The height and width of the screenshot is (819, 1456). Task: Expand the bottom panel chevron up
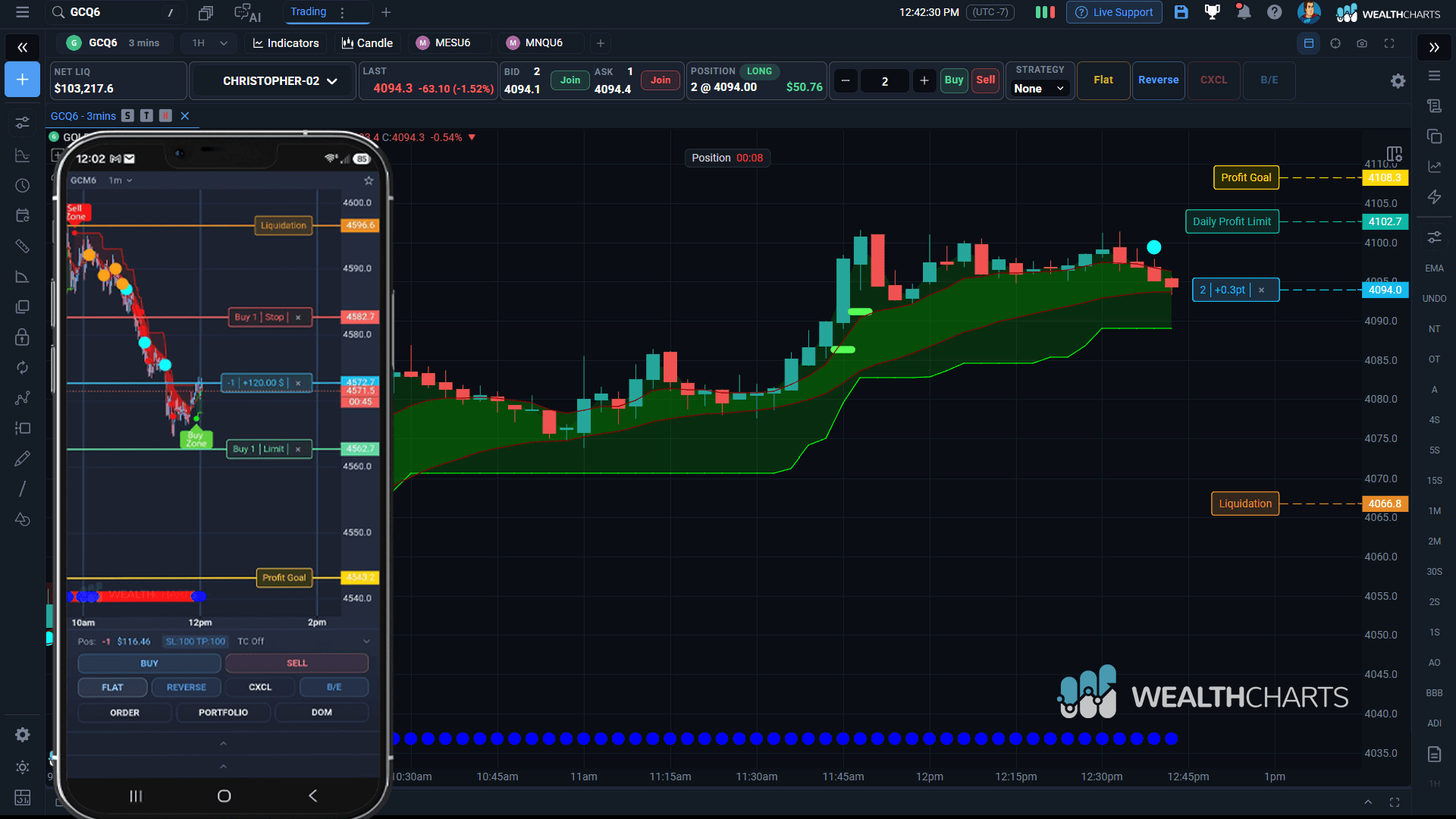click(x=1368, y=802)
